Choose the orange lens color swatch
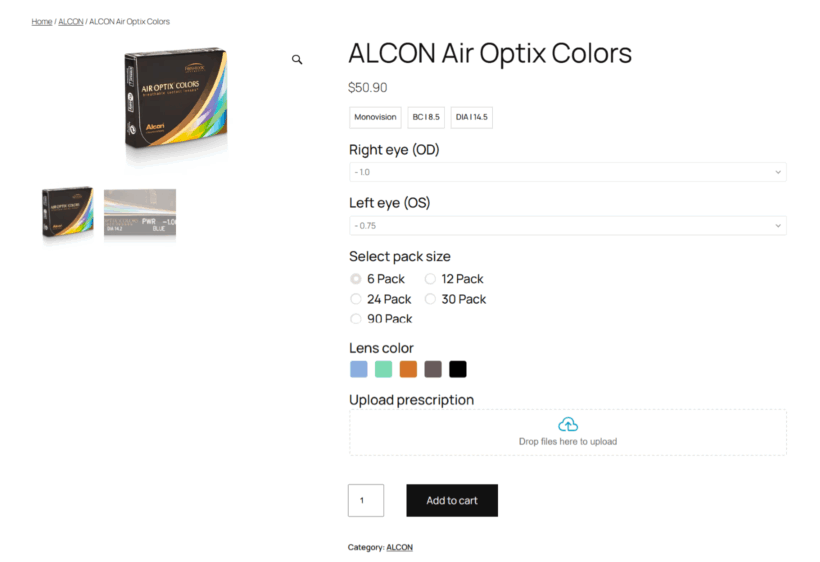 click(408, 369)
